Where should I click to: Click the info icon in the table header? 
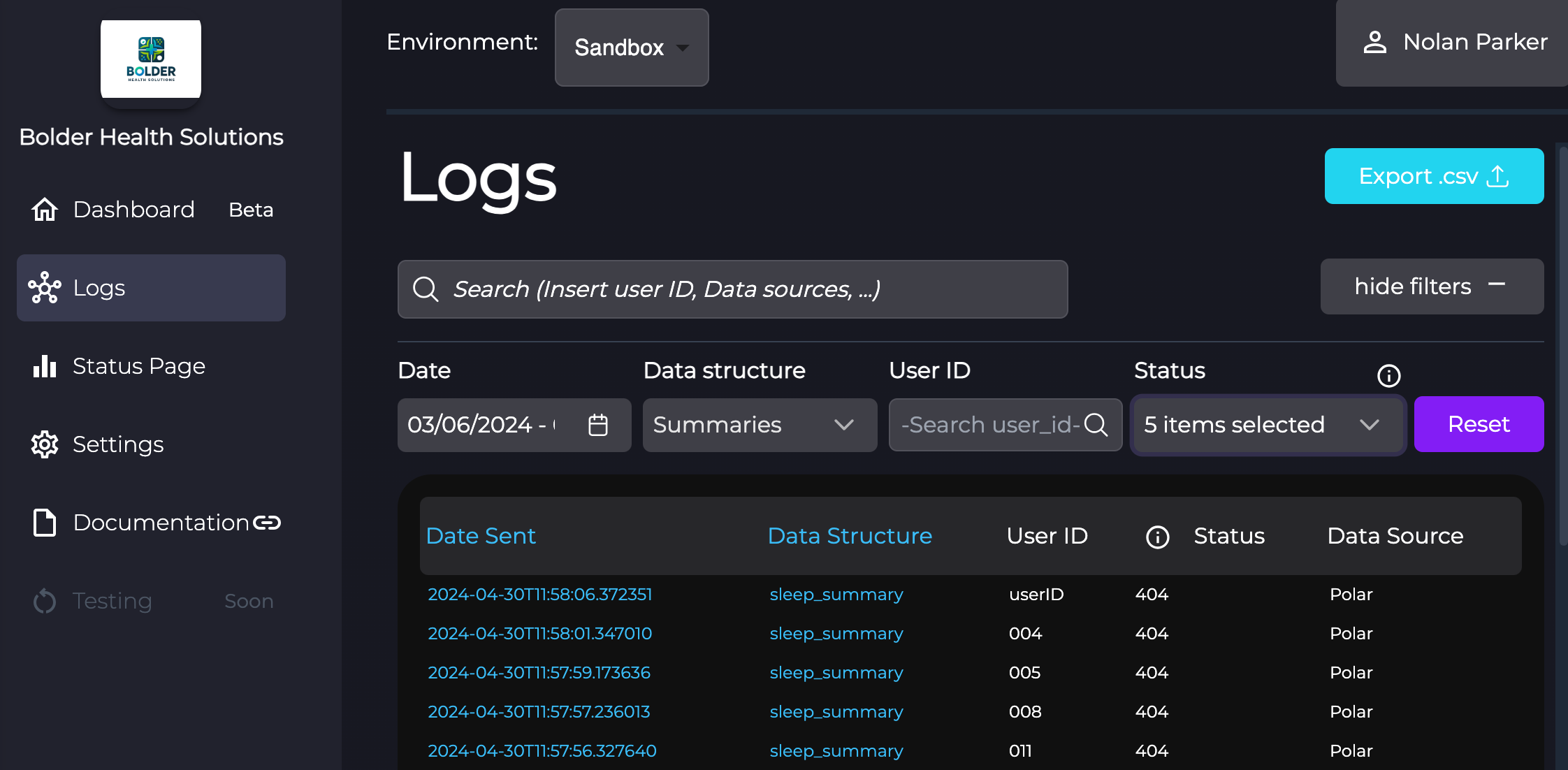tap(1158, 537)
